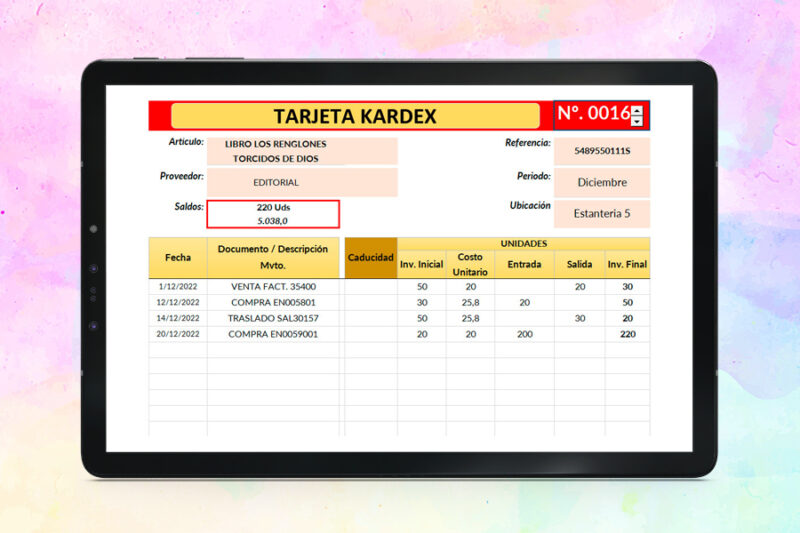The height and width of the screenshot is (533, 800).
Task: Click the Caducidad column header
Action: pyautogui.click(x=371, y=258)
